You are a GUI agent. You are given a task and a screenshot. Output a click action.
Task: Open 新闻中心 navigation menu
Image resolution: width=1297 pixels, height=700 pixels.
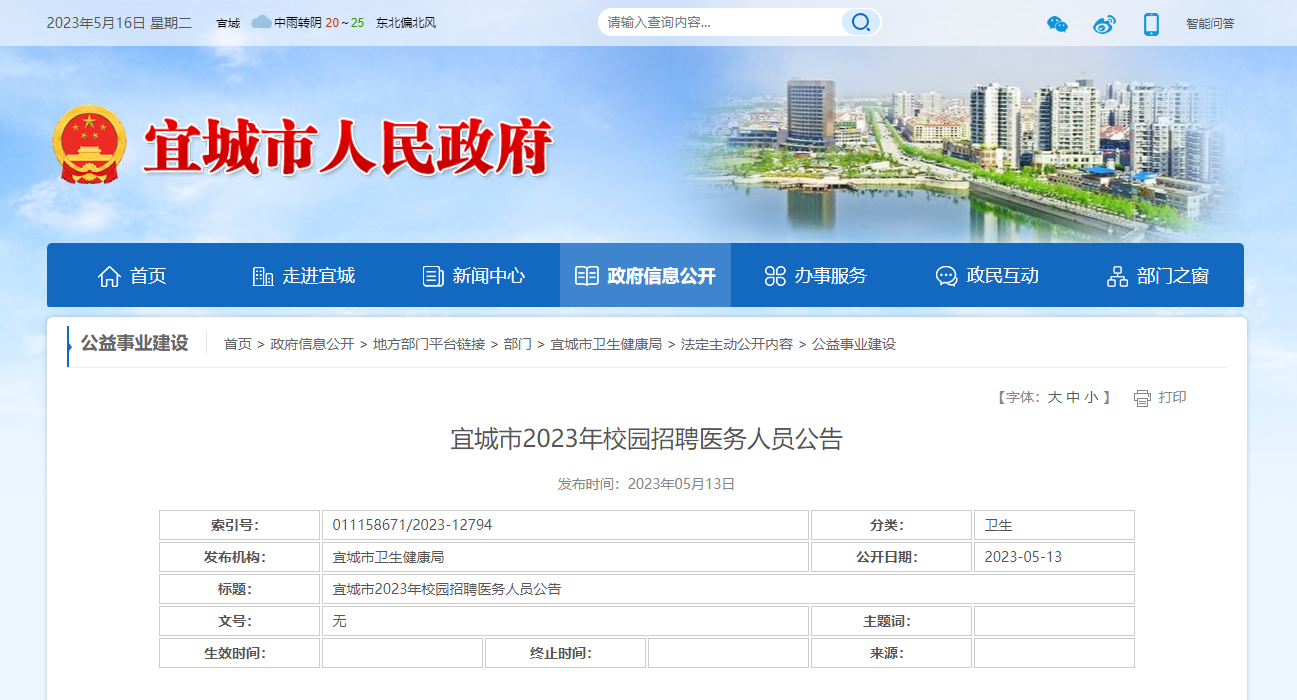pos(474,276)
